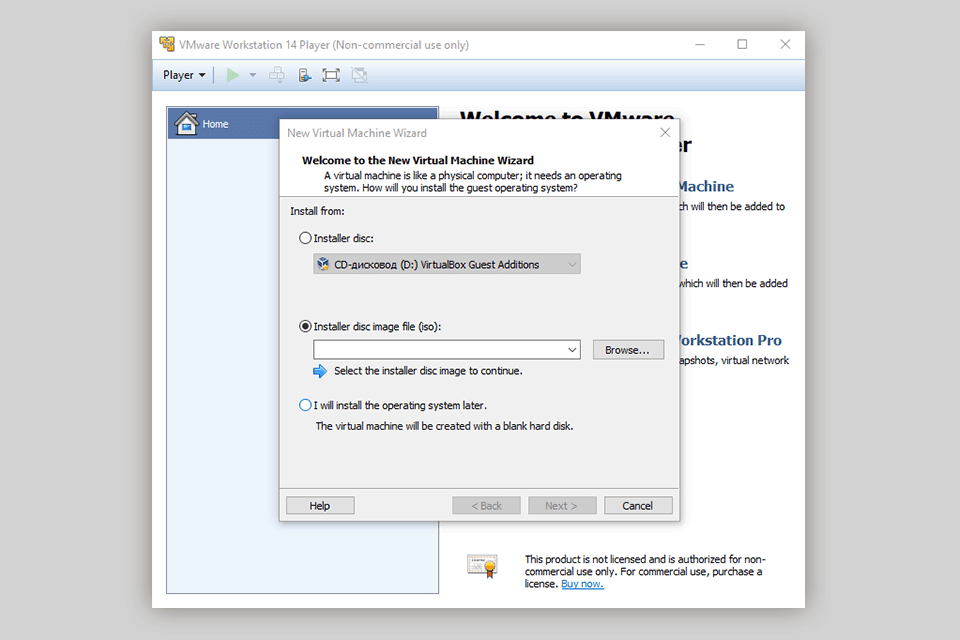Select the Installer disc radio button
Viewport: 960px width, 640px height.
pyautogui.click(x=305, y=238)
